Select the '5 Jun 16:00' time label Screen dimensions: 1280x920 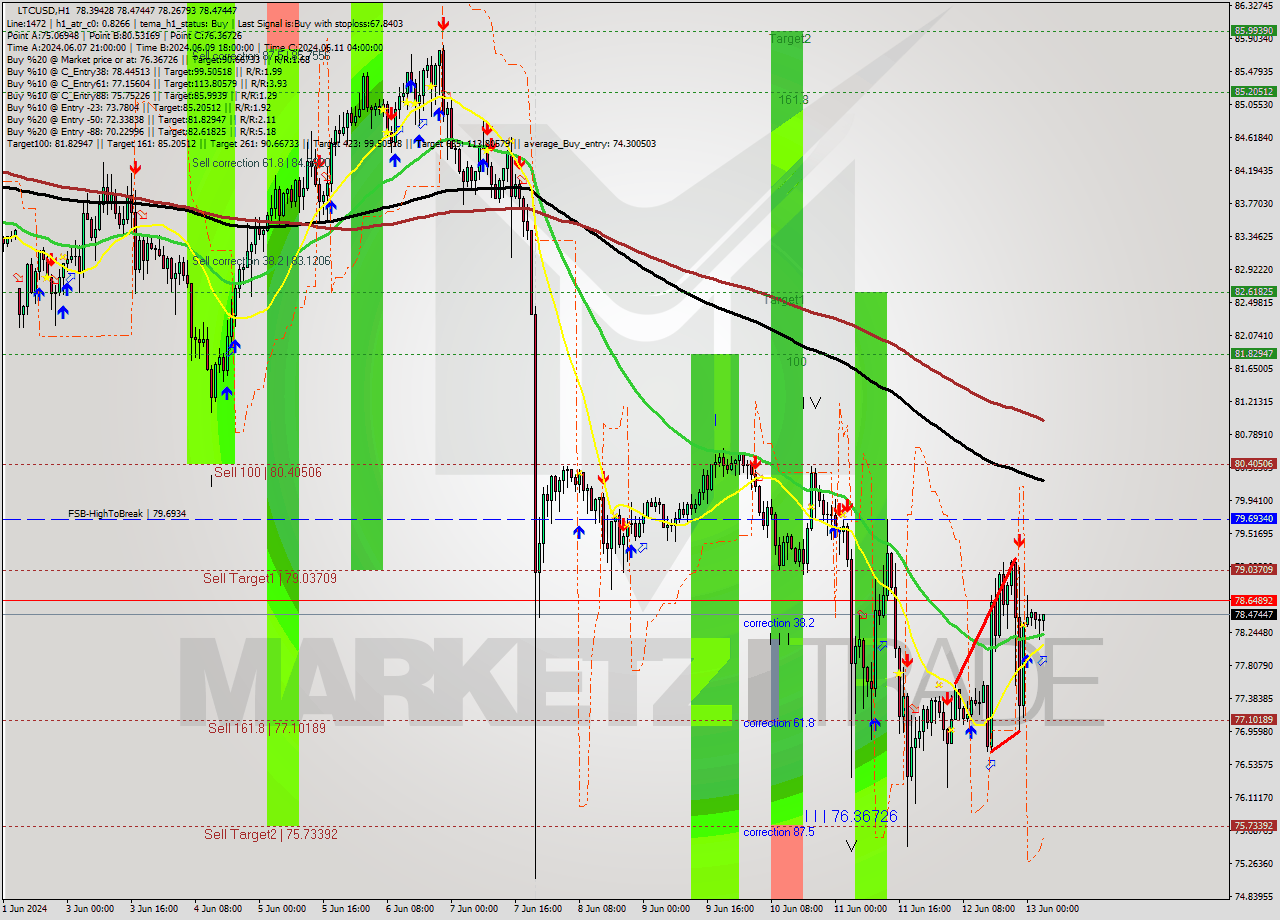[345, 908]
